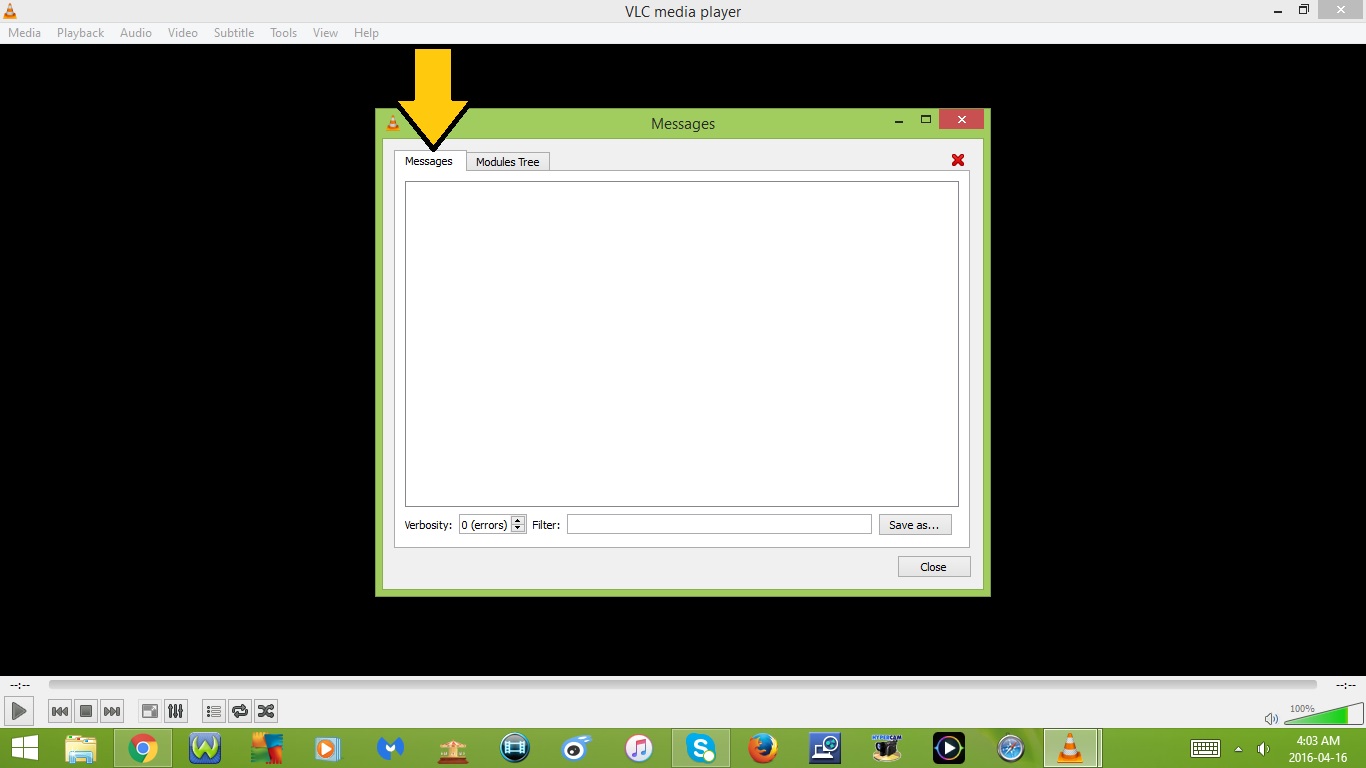The image size is (1366, 768).
Task: Click the playback seek bar
Action: click(682, 685)
